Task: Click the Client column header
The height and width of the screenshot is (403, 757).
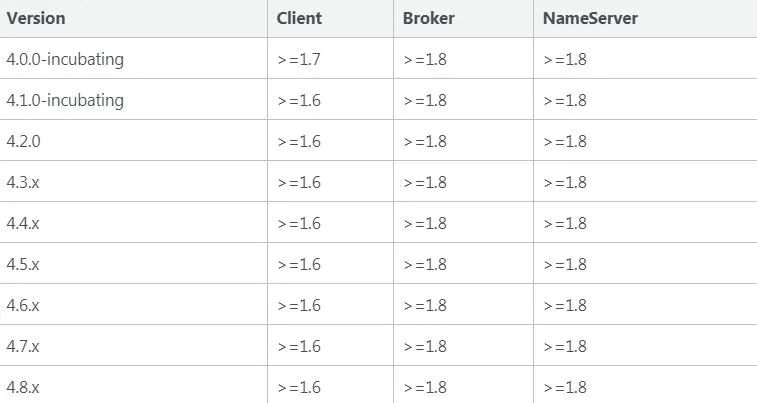Action: point(299,18)
